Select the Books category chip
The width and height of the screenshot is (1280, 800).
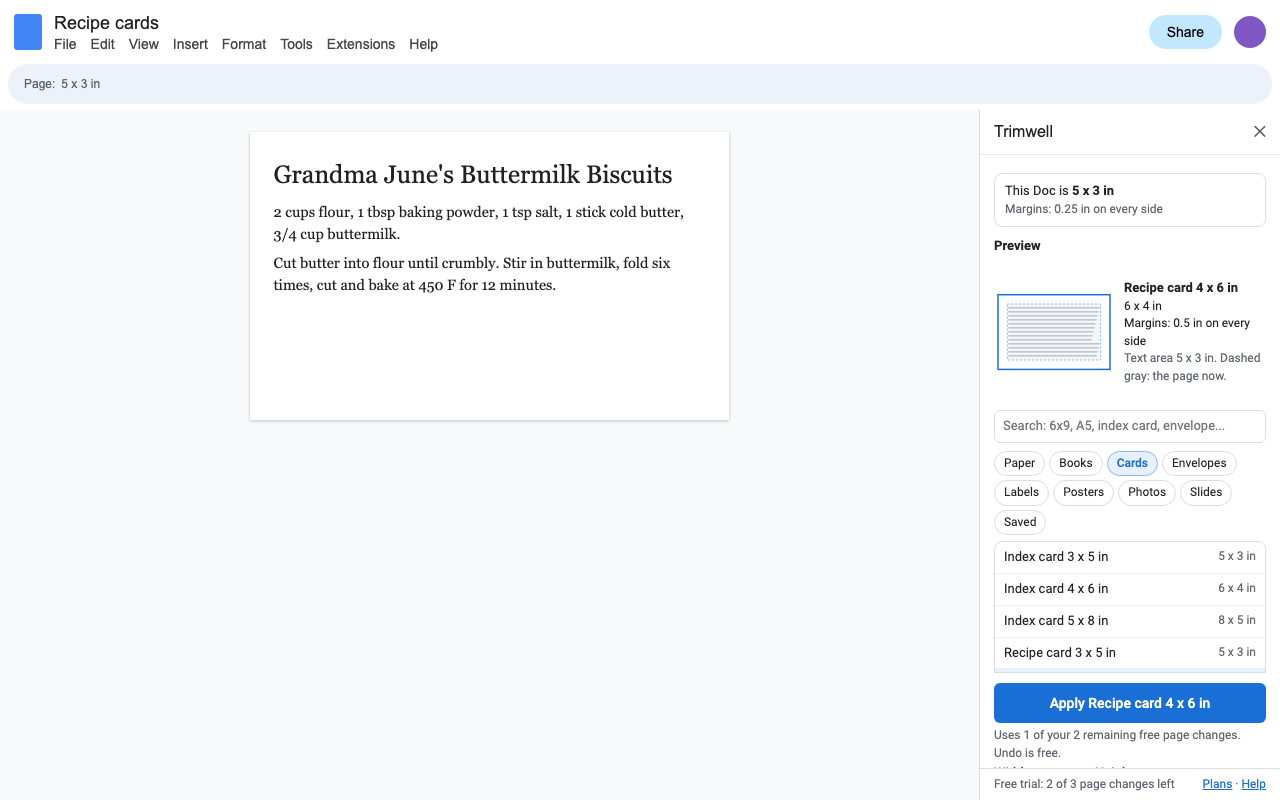(x=1076, y=463)
